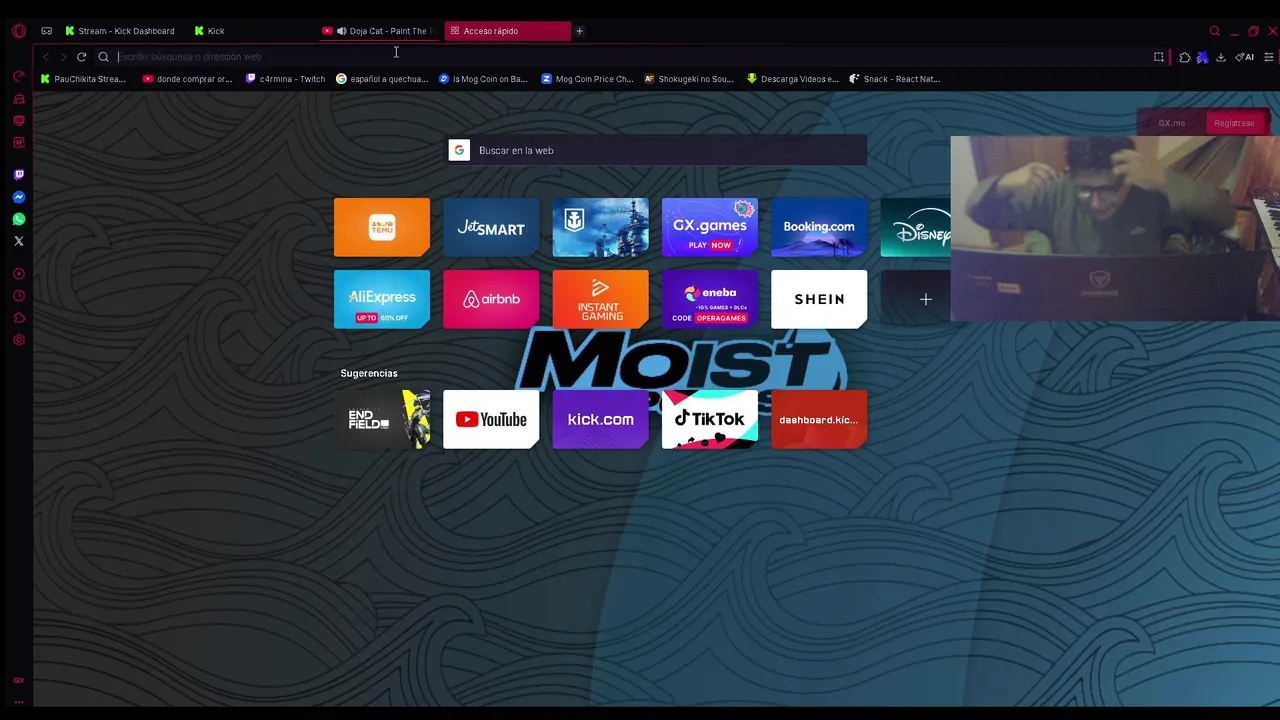This screenshot has height=720, width=1280.
Task: Open the Booking.com speed dial tile
Action: (x=819, y=227)
